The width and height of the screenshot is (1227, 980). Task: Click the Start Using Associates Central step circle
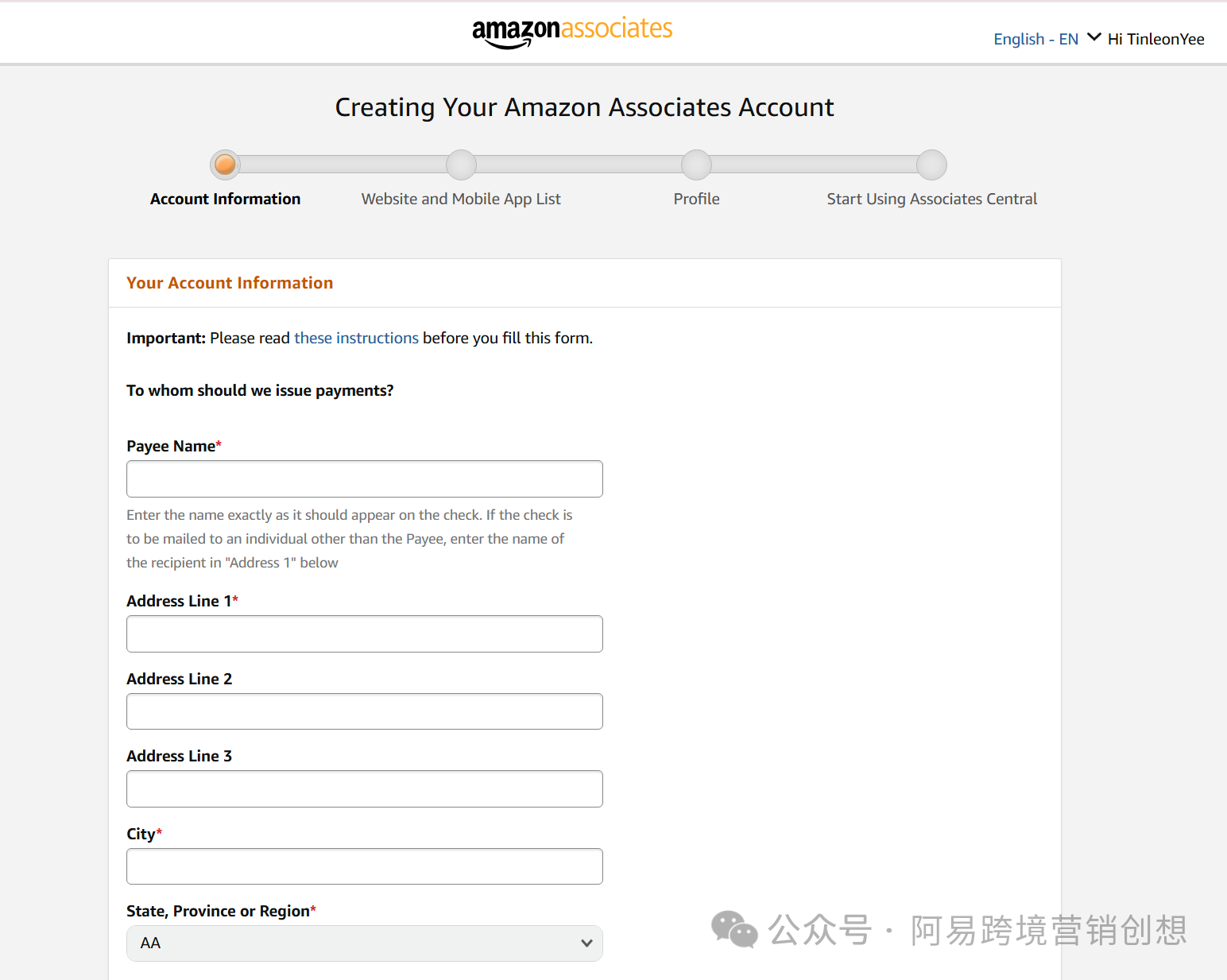[x=931, y=165]
